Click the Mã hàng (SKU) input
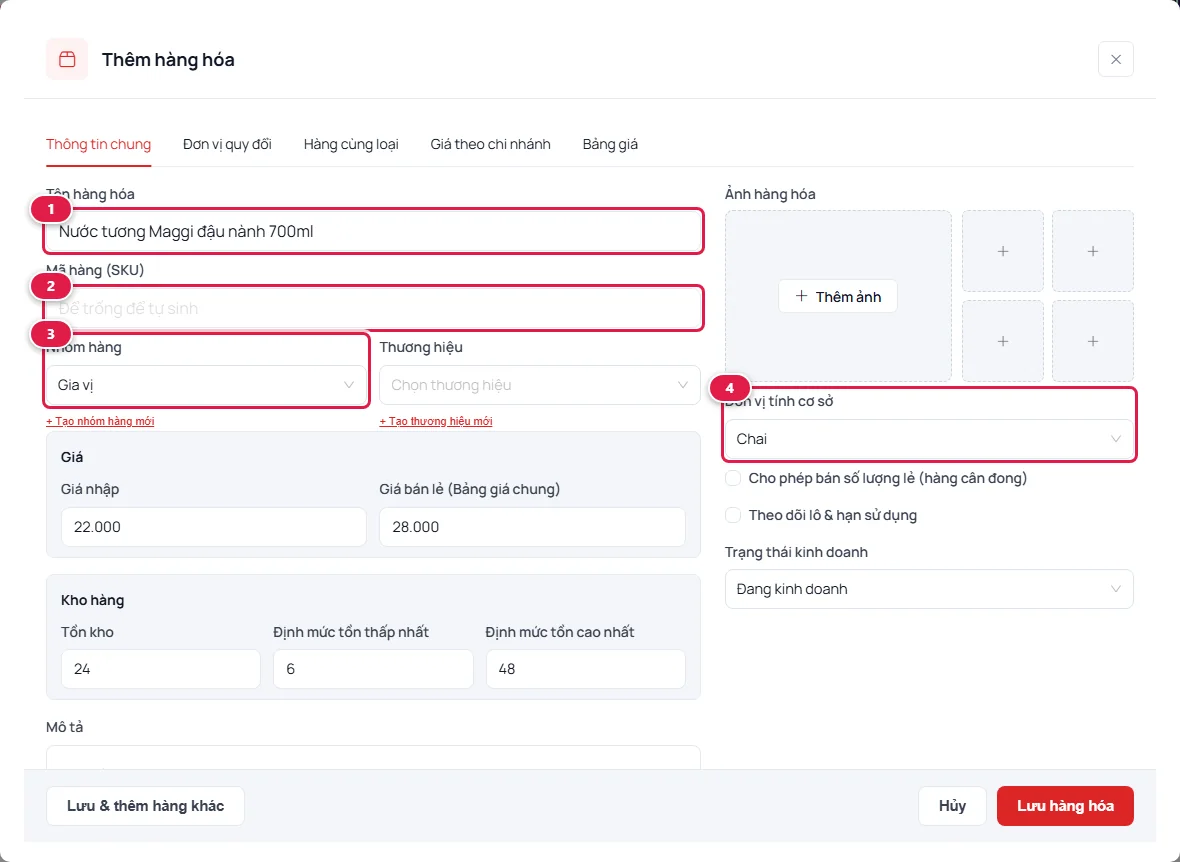The image size is (1180, 862). (x=373, y=308)
